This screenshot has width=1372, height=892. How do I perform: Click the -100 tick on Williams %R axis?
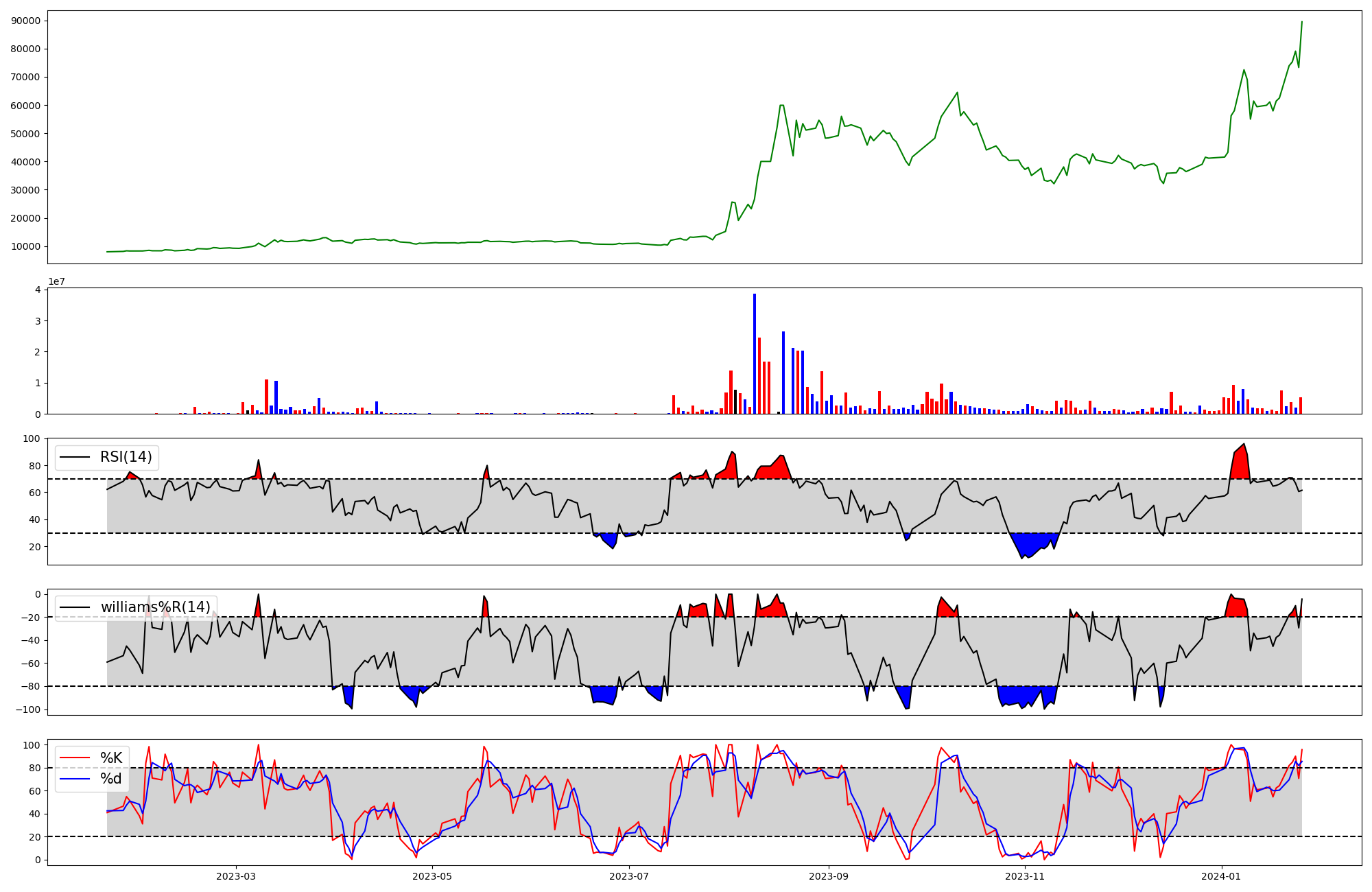pyautogui.click(x=28, y=709)
